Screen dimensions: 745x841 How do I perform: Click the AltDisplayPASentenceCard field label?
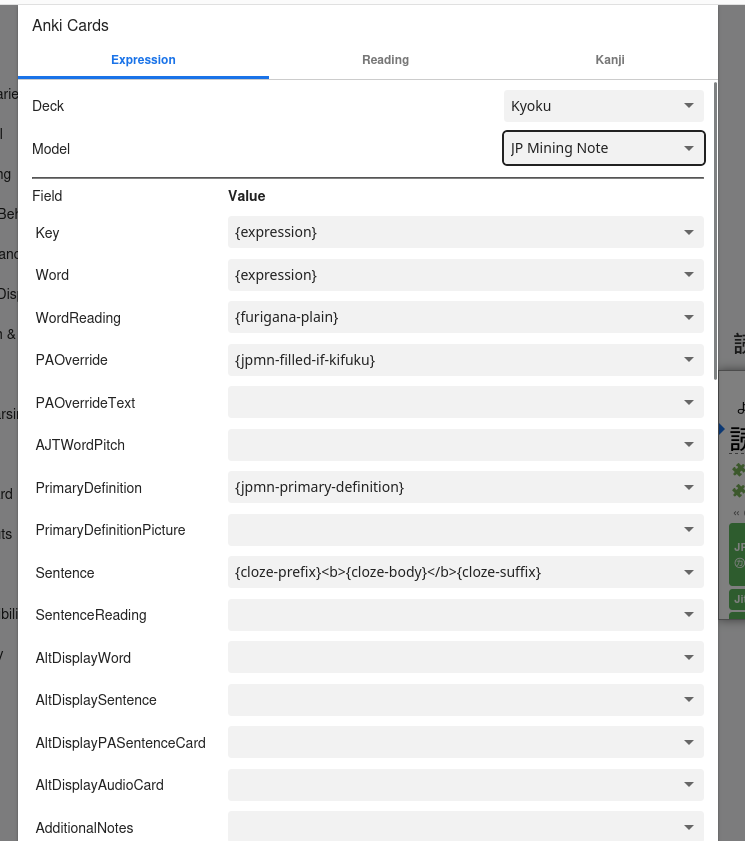point(121,743)
